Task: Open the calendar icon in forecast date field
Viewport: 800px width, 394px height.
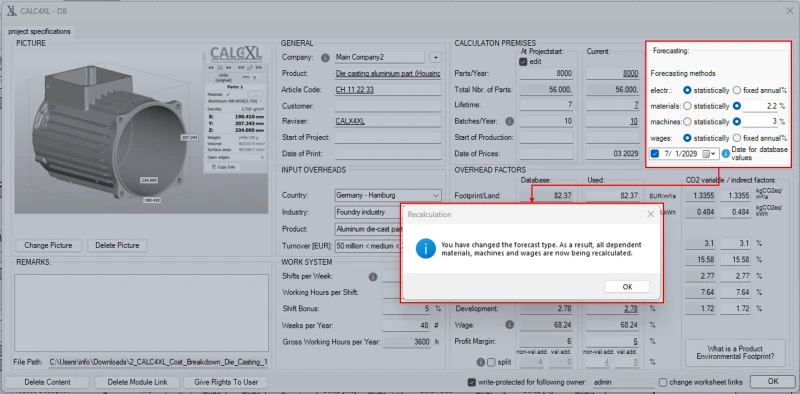Action: tap(706, 154)
